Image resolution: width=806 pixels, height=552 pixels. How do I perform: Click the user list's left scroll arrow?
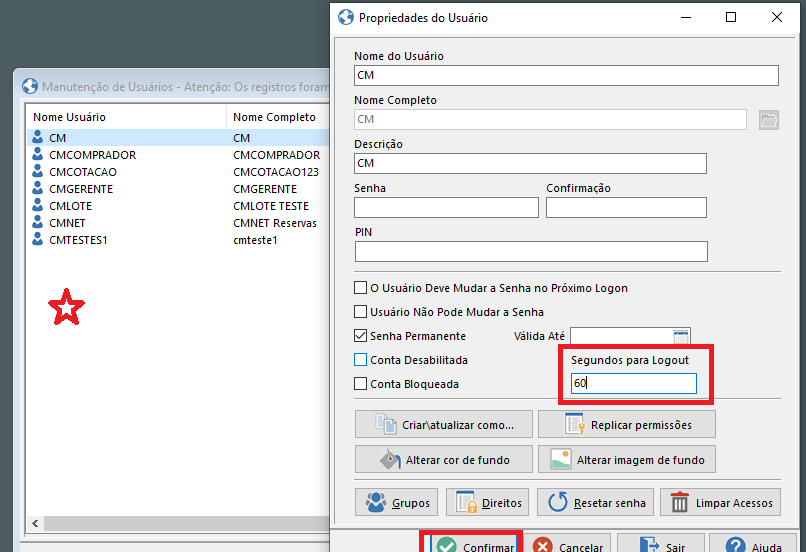tap(35, 523)
